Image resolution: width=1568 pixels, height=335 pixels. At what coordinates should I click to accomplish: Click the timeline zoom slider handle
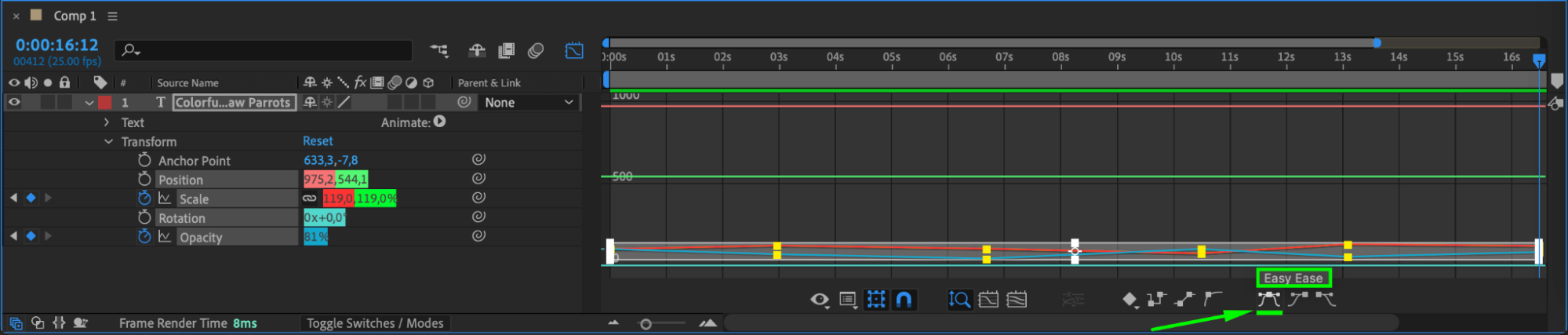tap(646, 324)
